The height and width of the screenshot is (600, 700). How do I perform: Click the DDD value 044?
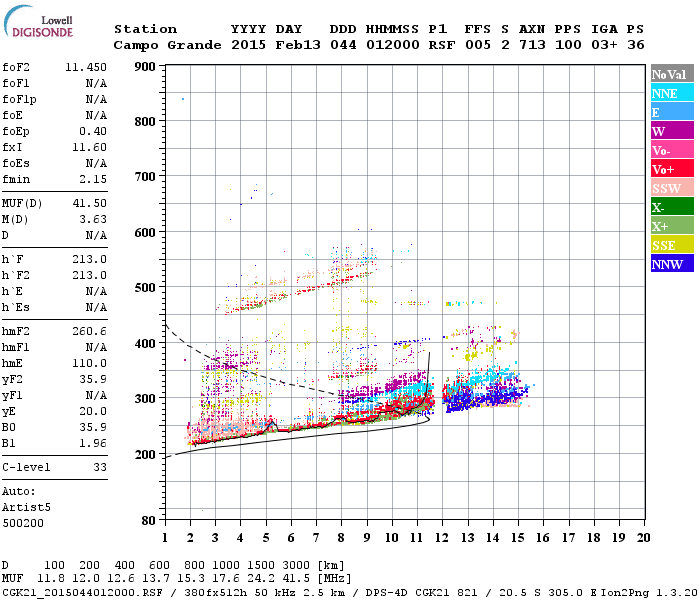343,45
